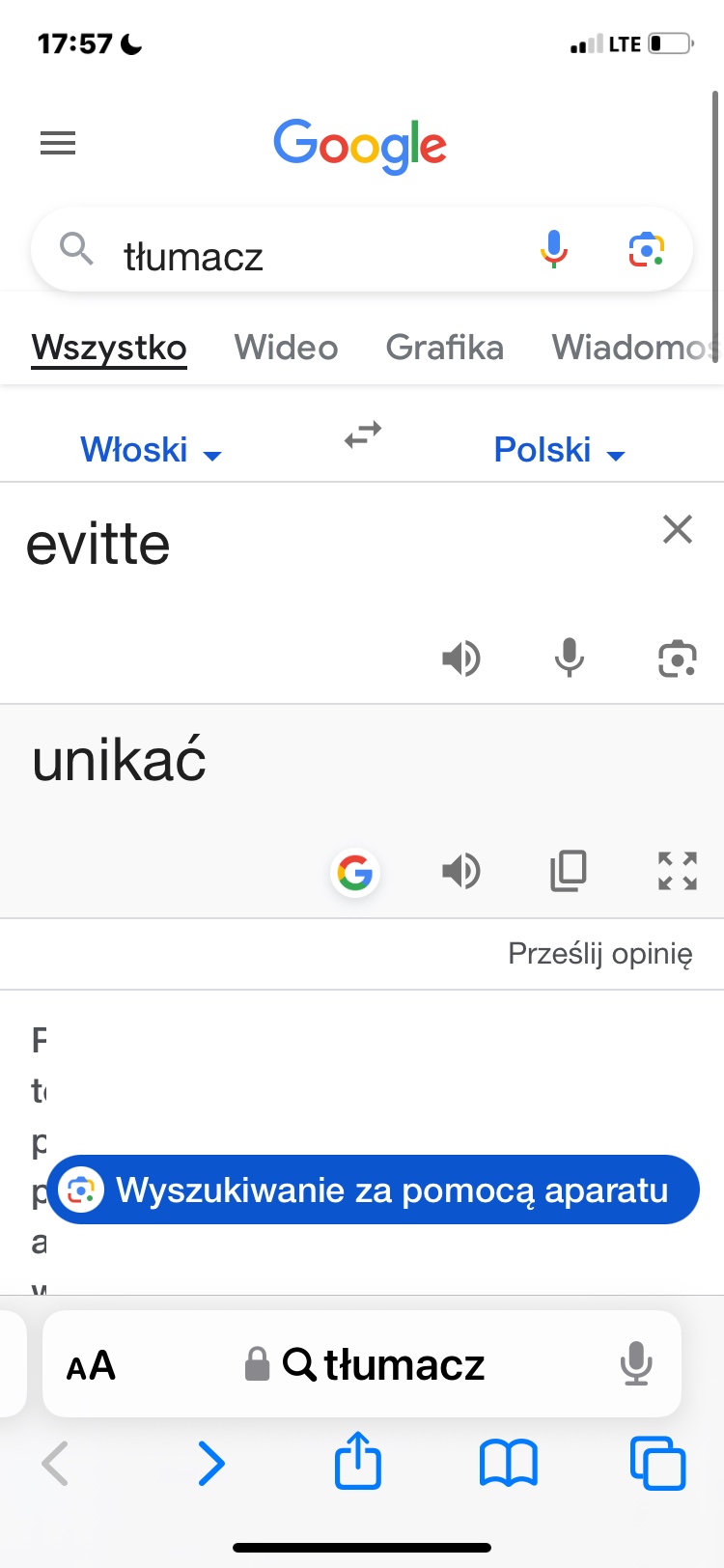Switch to the Grafika tab

444,348
